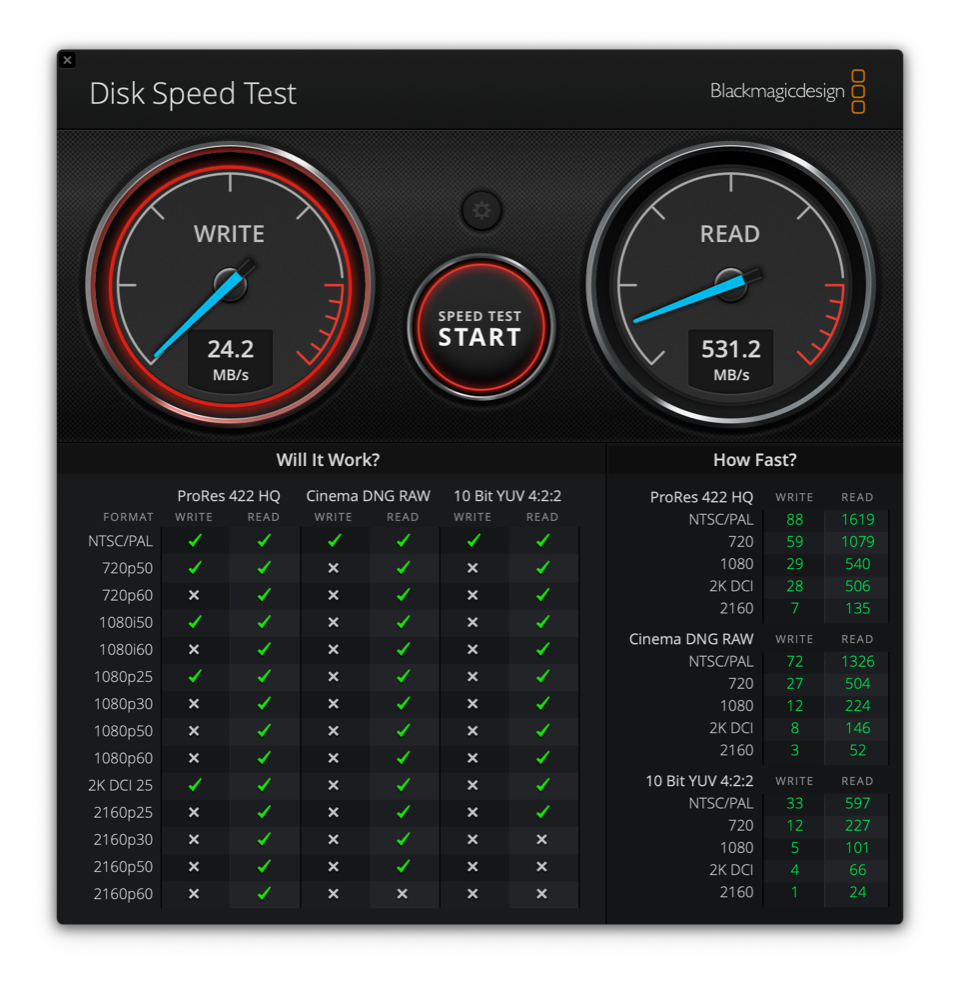Click Cinema DNG RAW 1080 read value 224
960x990 pixels.
coord(857,706)
